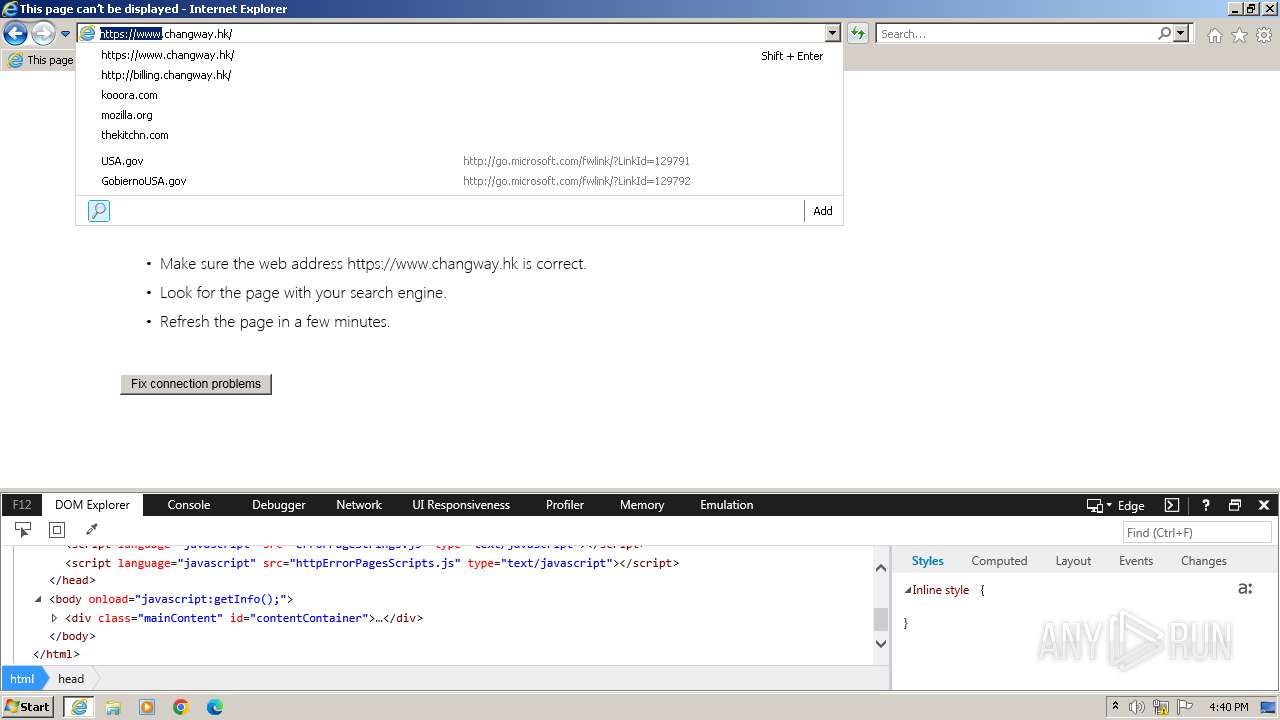Image resolution: width=1280 pixels, height=720 pixels.
Task: Open the search provider dropdown
Action: pyautogui.click(x=1181, y=33)
